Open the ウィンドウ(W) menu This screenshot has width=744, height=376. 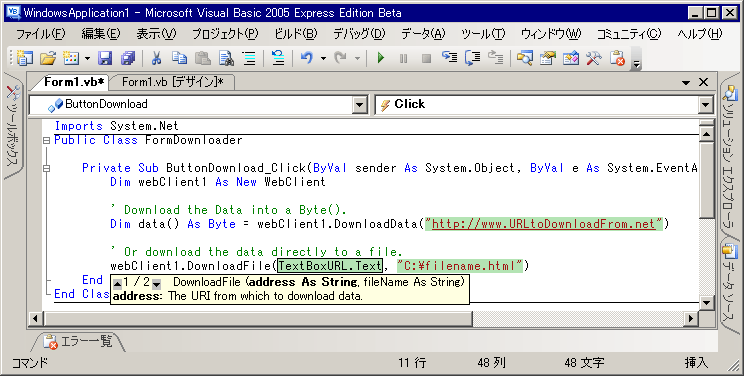[550, 34]
